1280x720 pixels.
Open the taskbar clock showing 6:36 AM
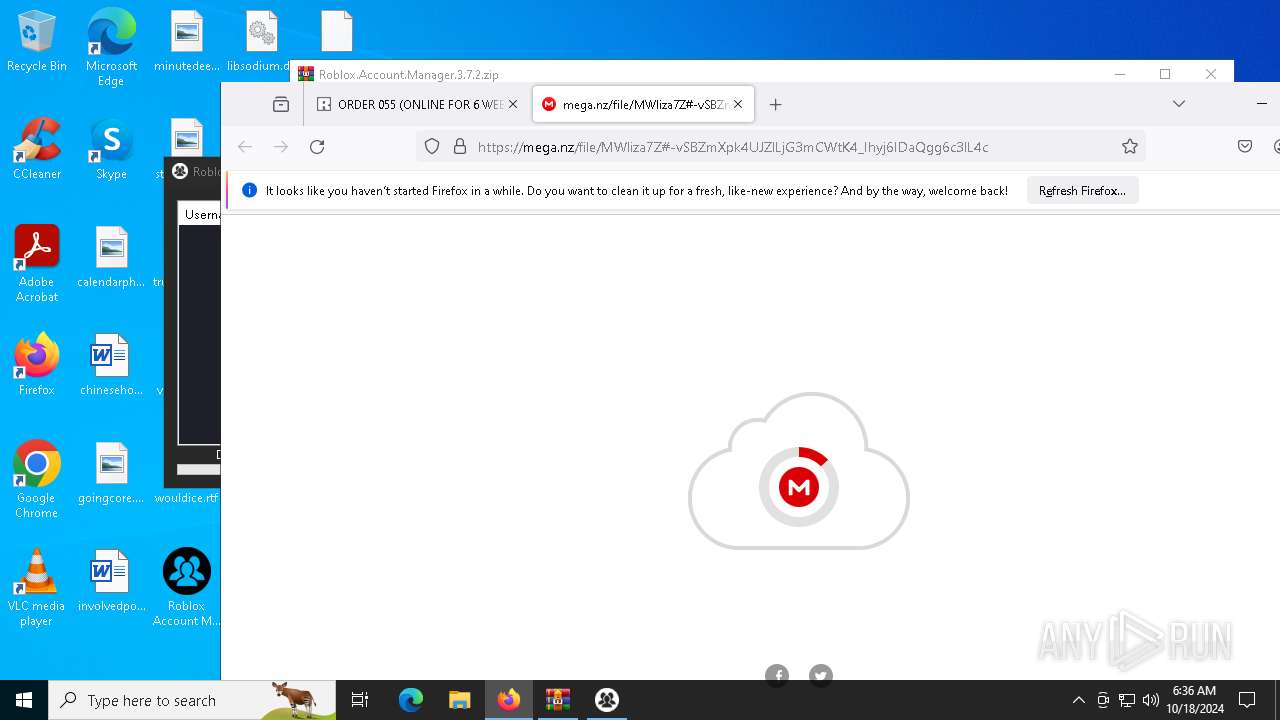pyautogui.click(x=1194, y=700)
